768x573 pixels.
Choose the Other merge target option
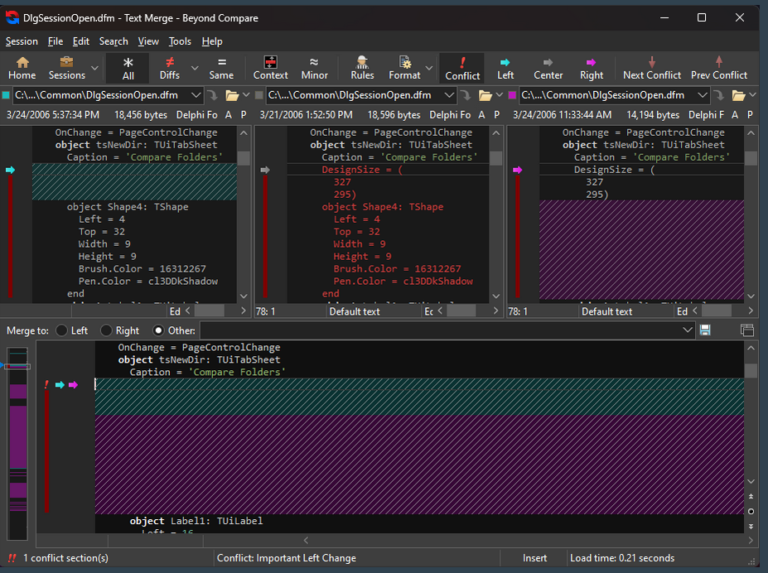point(158,331)
